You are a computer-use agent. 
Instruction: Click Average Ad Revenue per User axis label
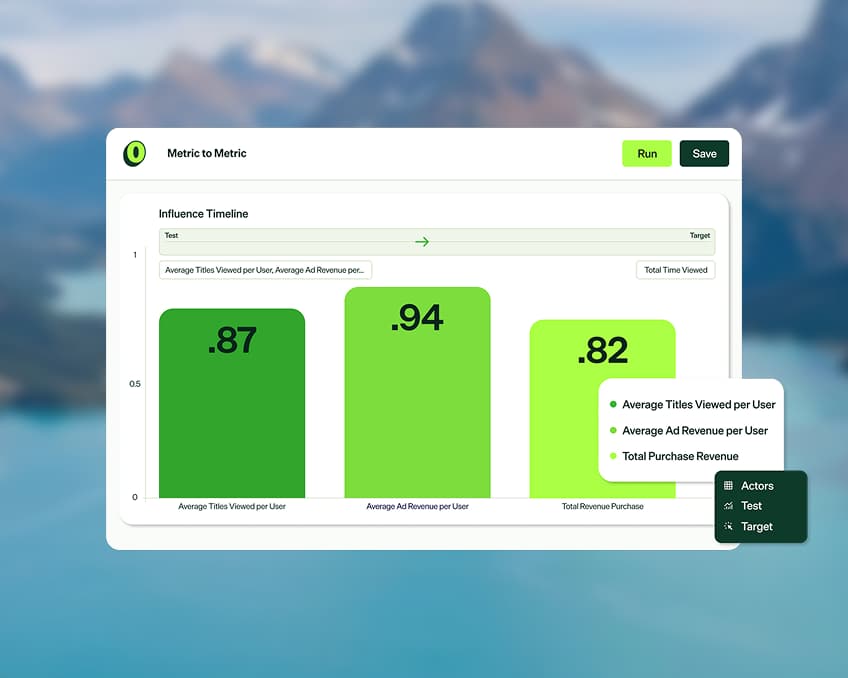(x=418, y=507)
